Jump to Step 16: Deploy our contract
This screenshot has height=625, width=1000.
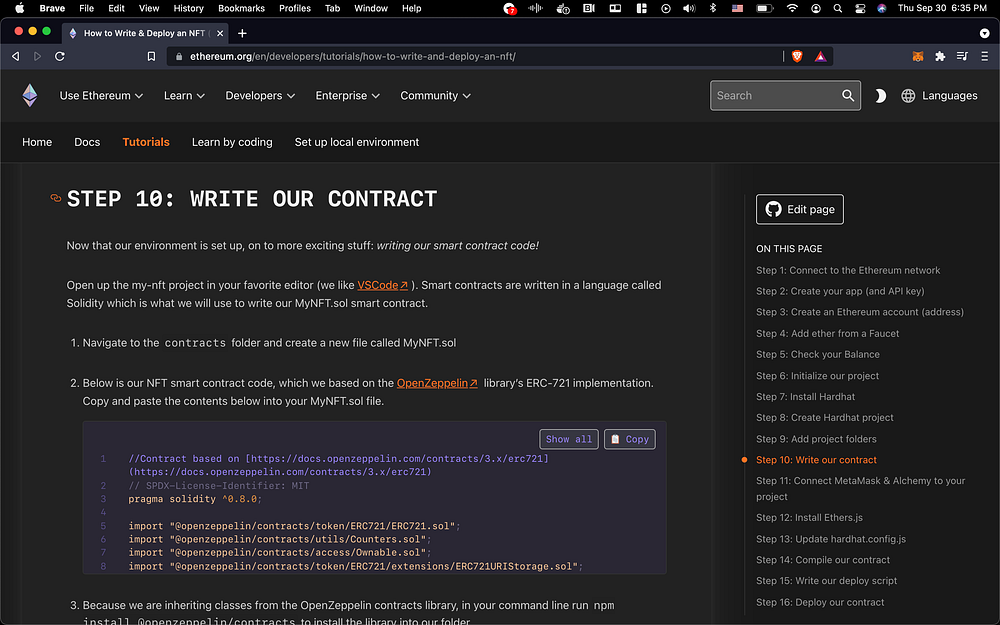point(820,602)
